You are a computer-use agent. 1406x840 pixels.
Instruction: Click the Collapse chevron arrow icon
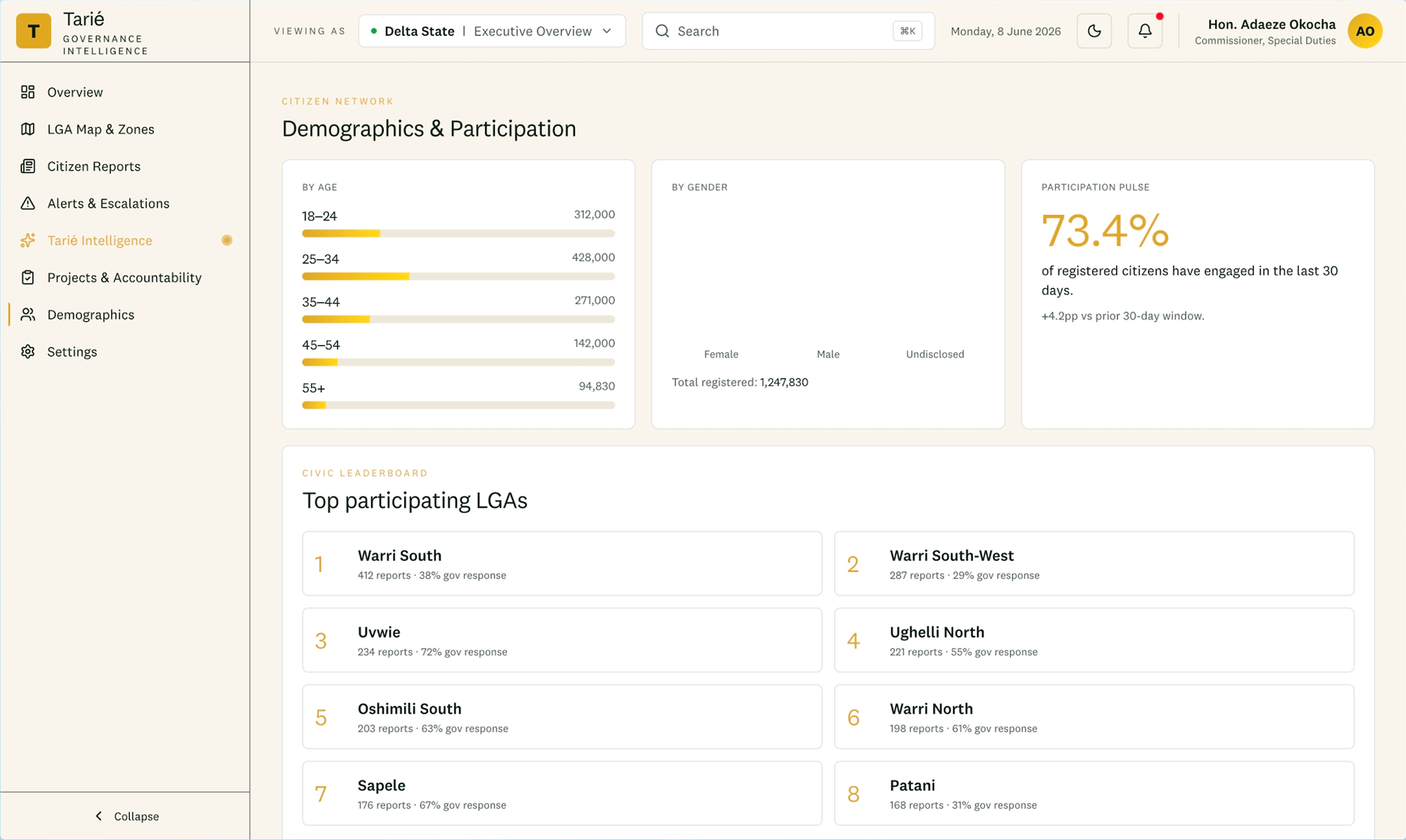pyautogui.click(x=99, y=816)
